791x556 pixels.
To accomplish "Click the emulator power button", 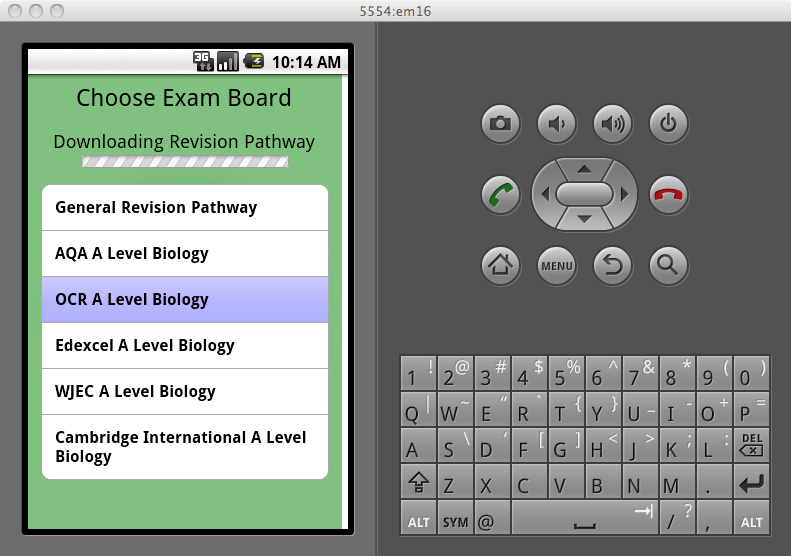I will 668,124.
